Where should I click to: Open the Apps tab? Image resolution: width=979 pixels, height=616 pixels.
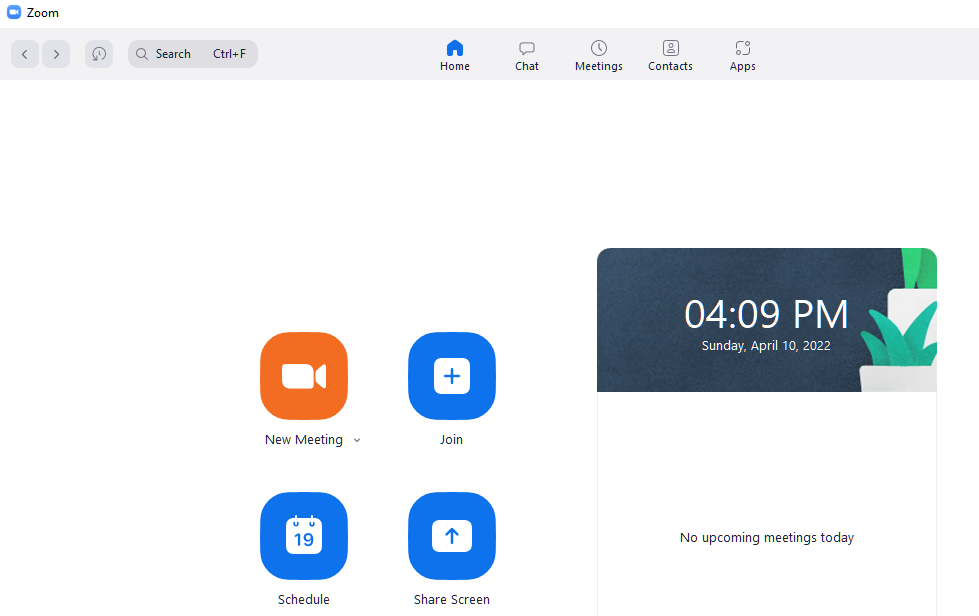[x=742, y=56]
